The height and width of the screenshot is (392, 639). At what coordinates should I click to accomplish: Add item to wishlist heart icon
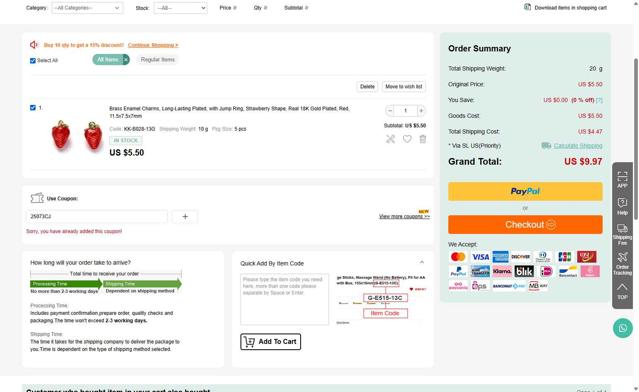[407, 139]
